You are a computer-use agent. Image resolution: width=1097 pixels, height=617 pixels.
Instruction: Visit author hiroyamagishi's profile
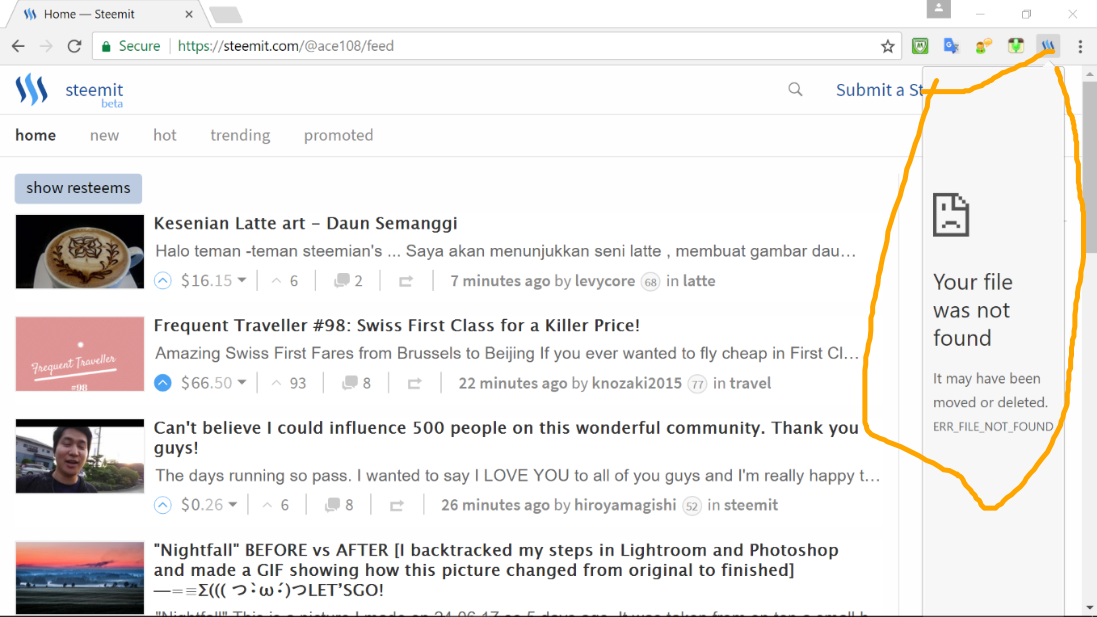click(x=625, y=505)
